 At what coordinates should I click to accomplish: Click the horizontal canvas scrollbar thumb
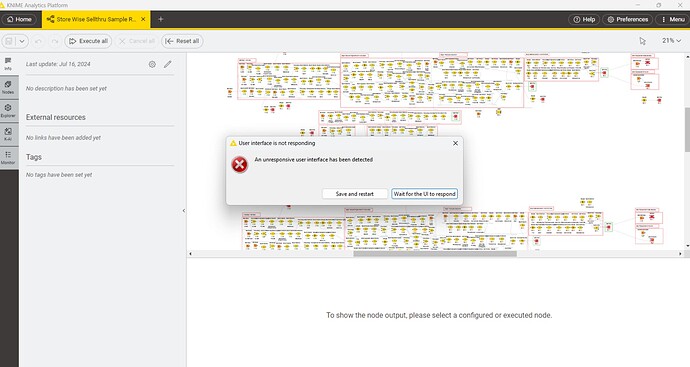[435, 253]
